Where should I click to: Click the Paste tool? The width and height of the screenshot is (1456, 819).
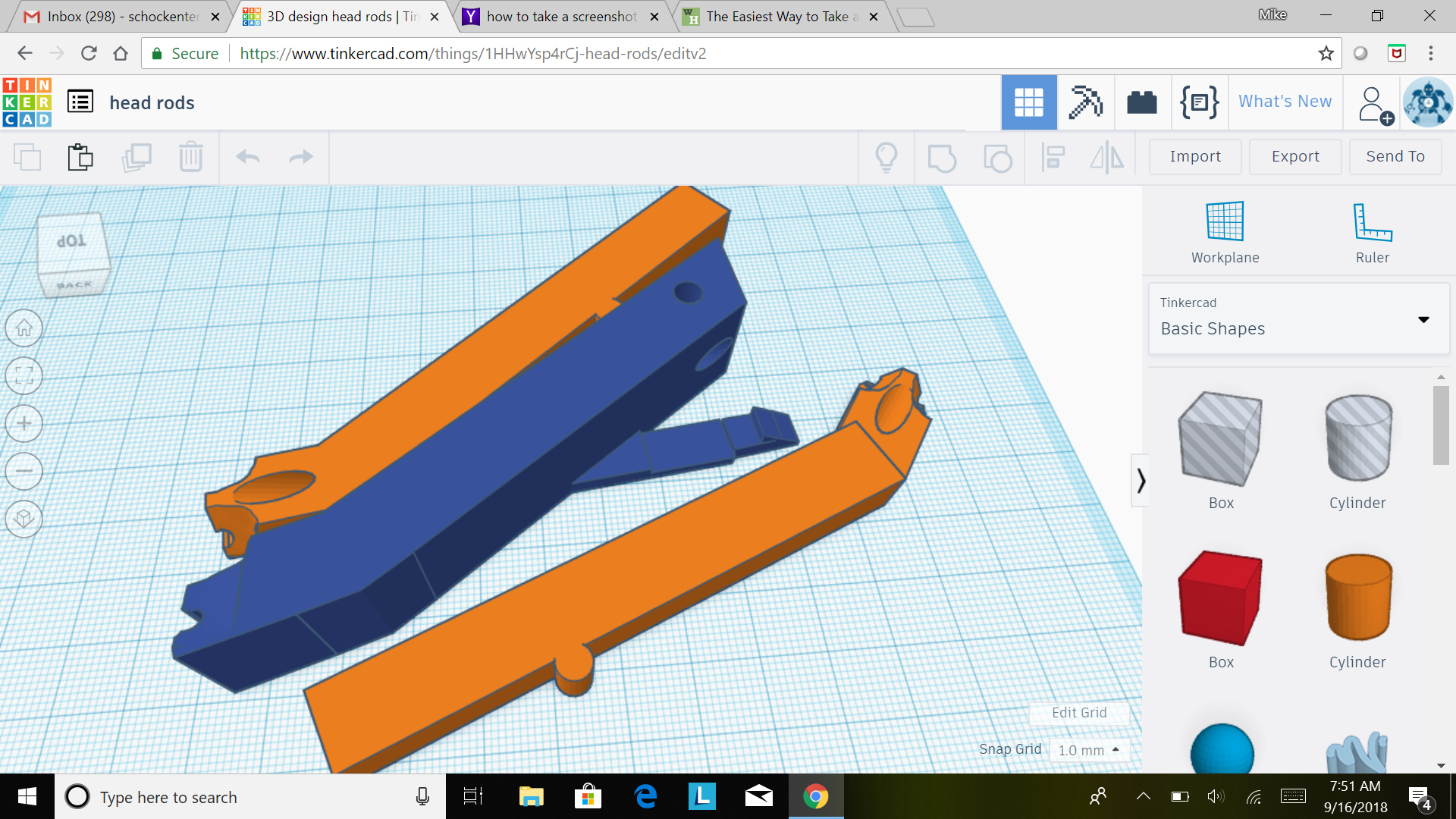[x=80, y=158]
